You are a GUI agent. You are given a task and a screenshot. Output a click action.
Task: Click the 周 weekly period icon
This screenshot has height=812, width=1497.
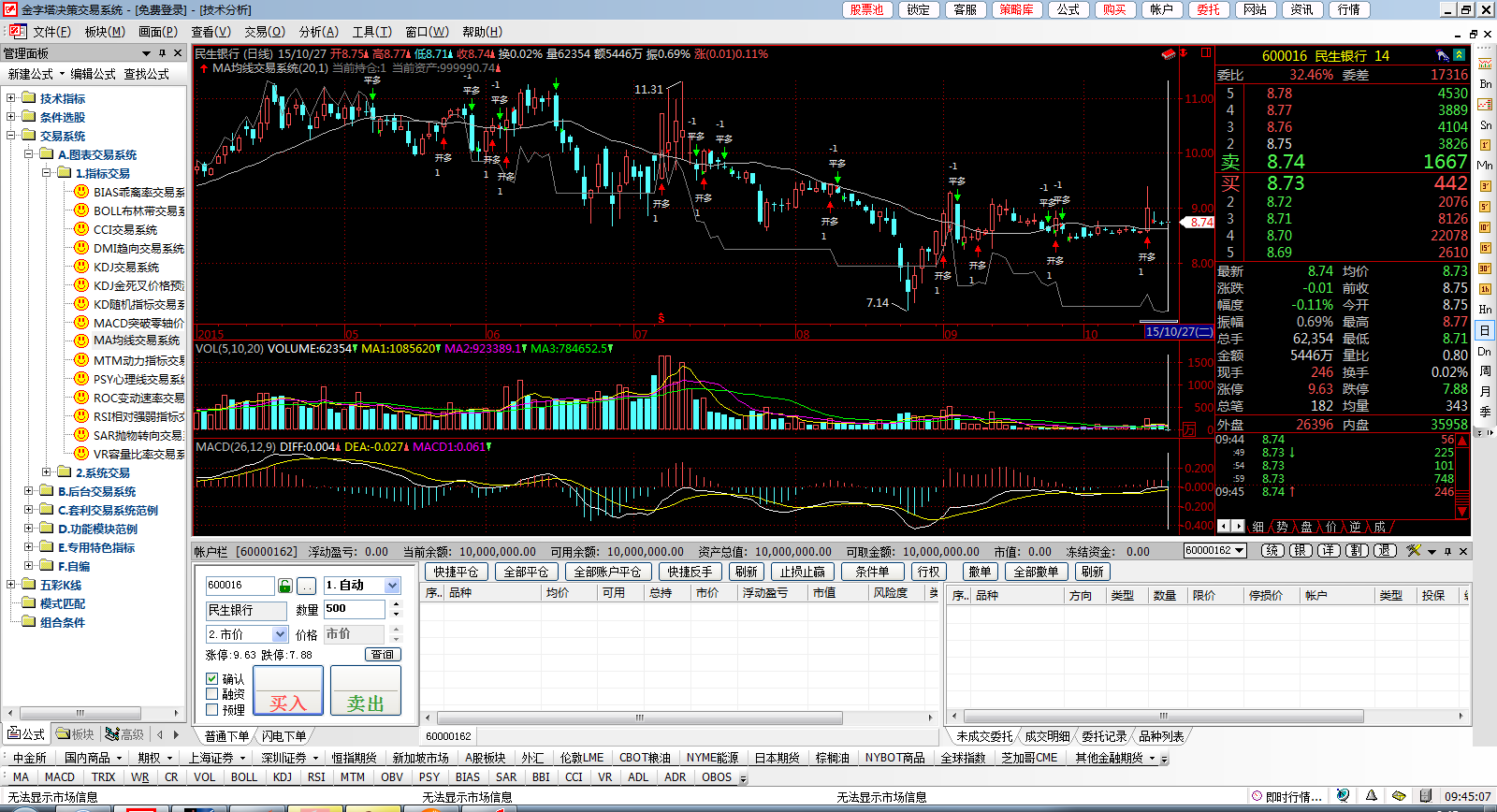point(1485,371)
